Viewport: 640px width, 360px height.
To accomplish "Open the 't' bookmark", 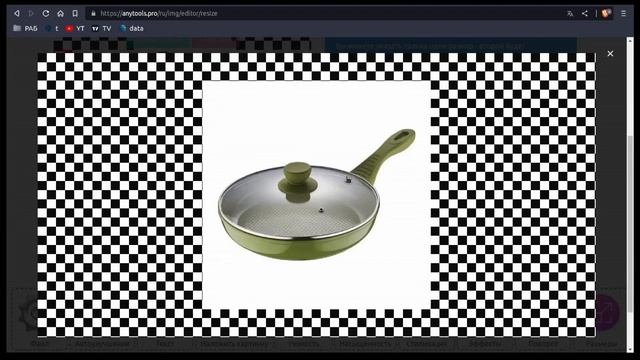I will coord(52,29).
